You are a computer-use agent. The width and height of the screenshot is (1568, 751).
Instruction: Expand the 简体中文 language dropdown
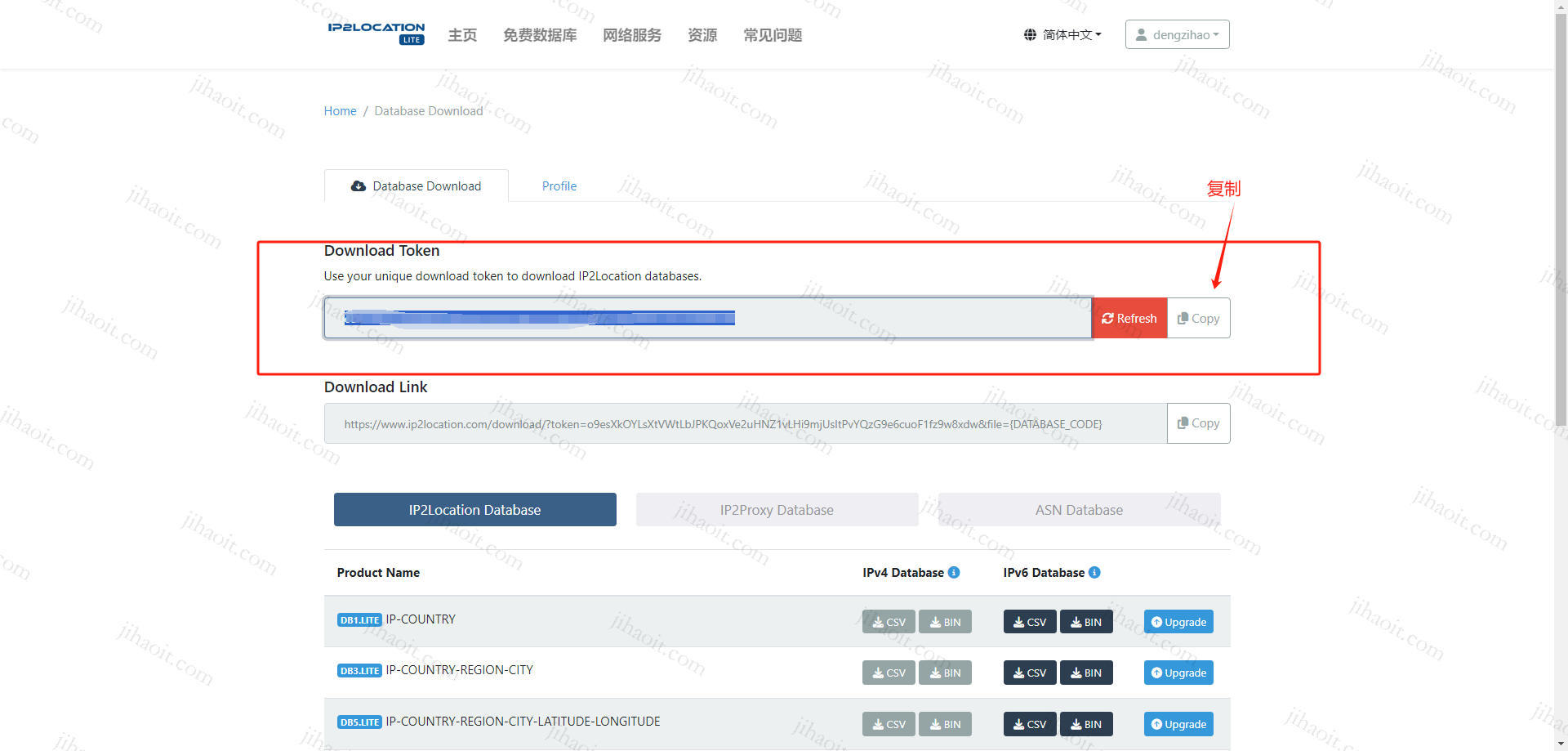1062,34
